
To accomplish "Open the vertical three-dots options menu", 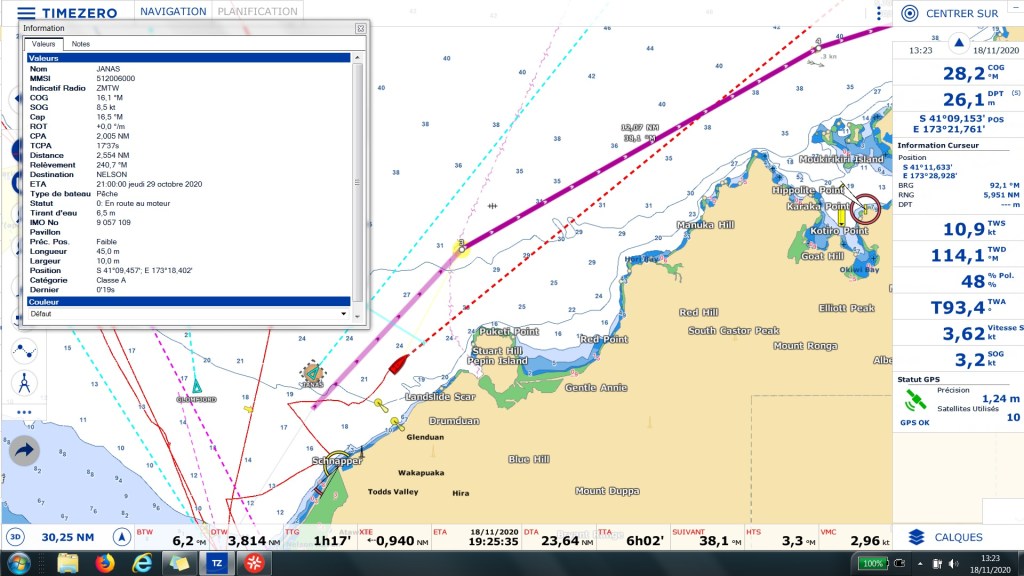I will pyautogui.click(x=878, y=13).
